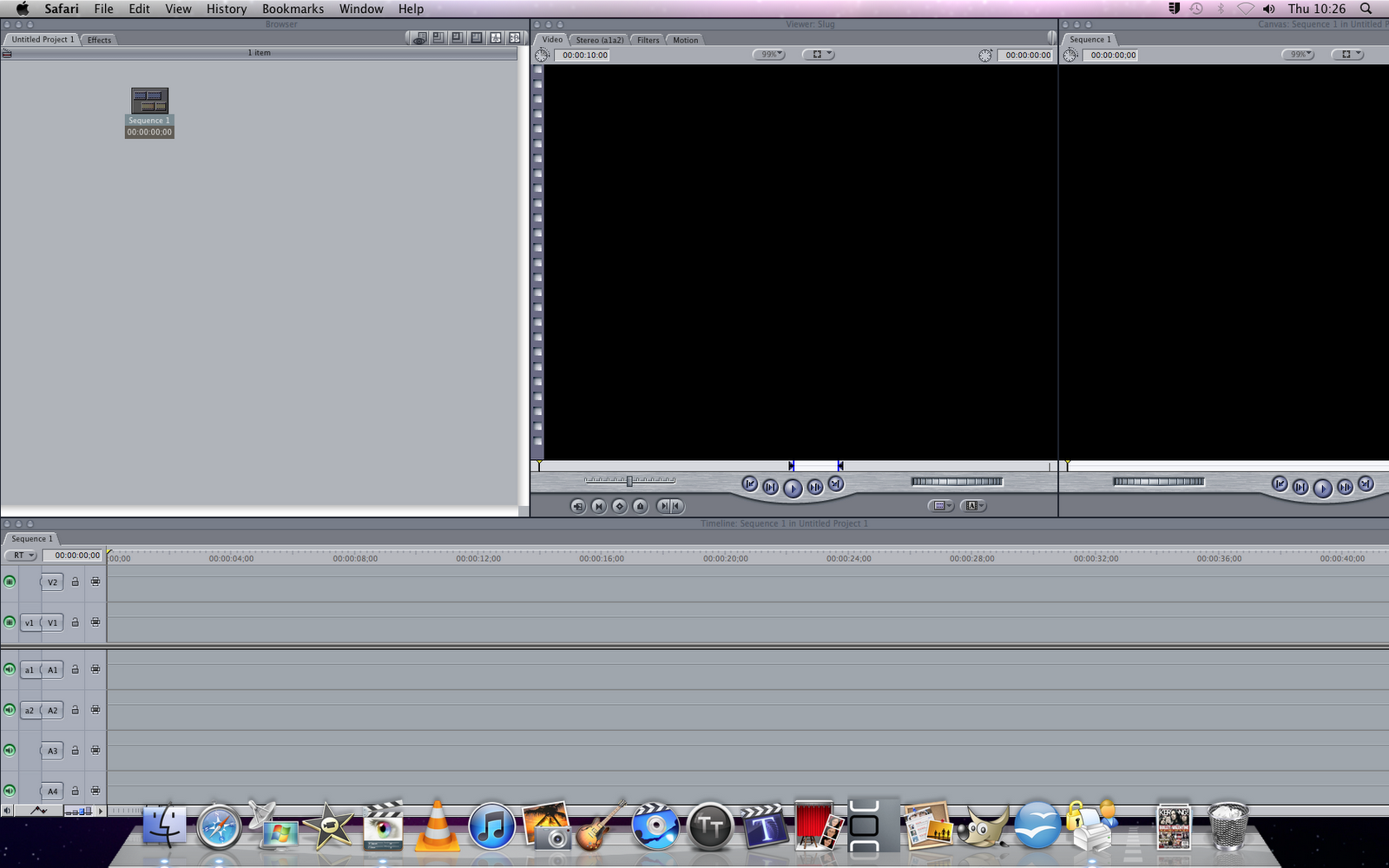Open the Viewer view mode pop-up

pyautogui.click(x=818, y=55)
